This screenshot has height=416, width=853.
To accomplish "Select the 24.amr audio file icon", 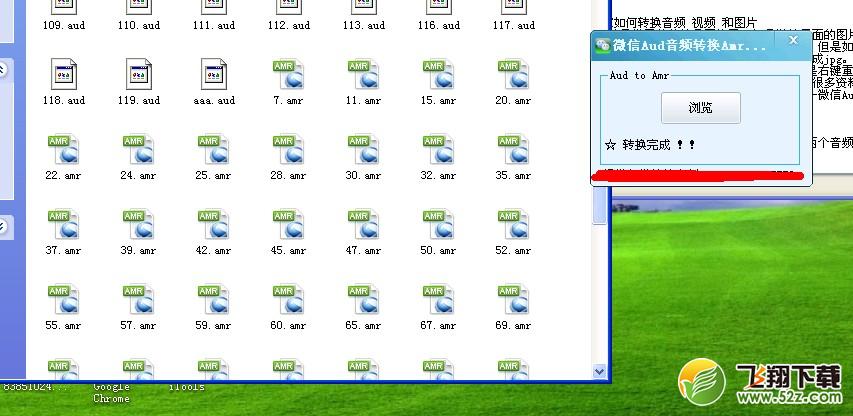I will 138,149.
